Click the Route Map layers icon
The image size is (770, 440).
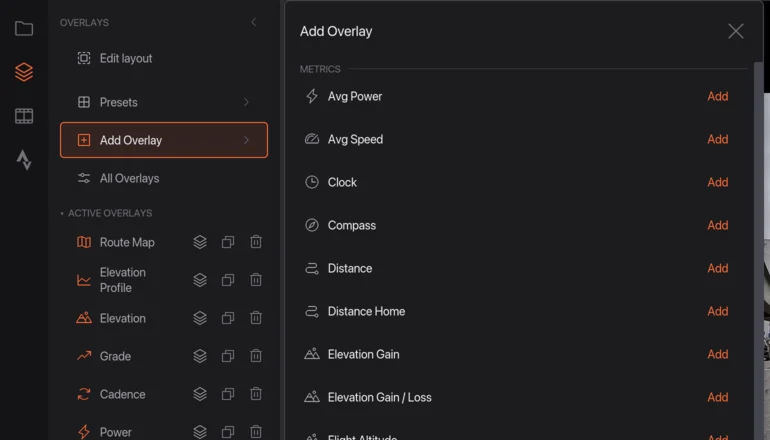click(200, 242)
